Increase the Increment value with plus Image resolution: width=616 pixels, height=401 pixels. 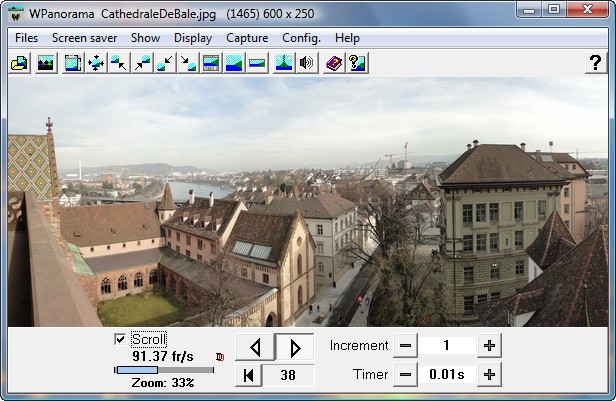pyautogui.click(x=489, y=346)
